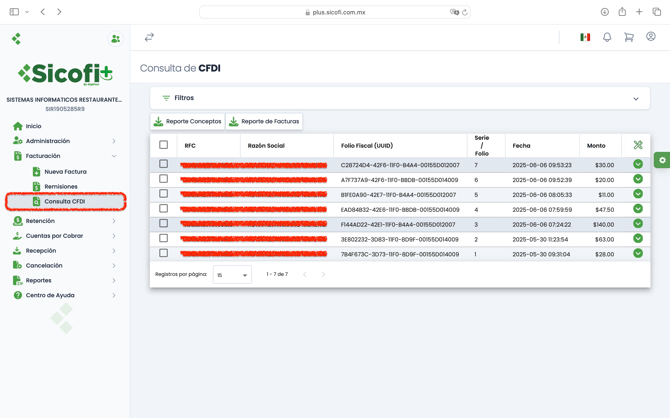The image size is (670, 418).
Task: Click the column tools icon in table header
Action: coord(638,145)
